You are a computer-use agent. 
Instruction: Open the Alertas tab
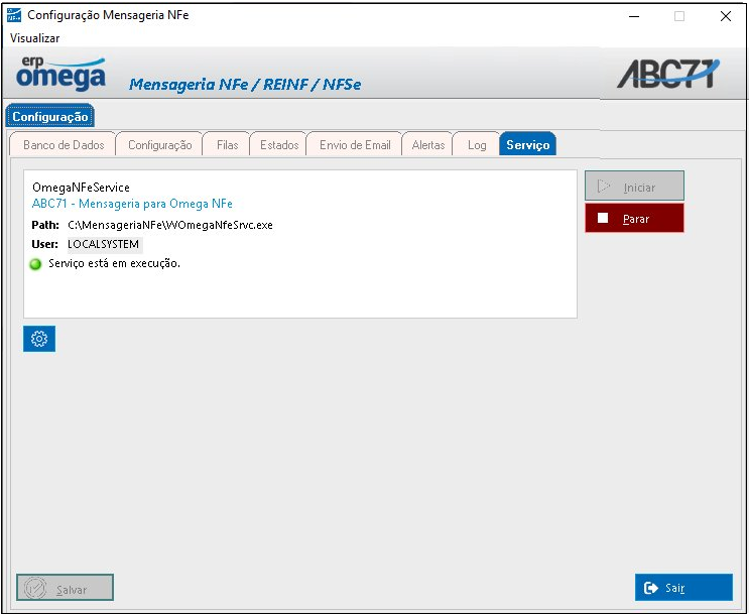428,145
